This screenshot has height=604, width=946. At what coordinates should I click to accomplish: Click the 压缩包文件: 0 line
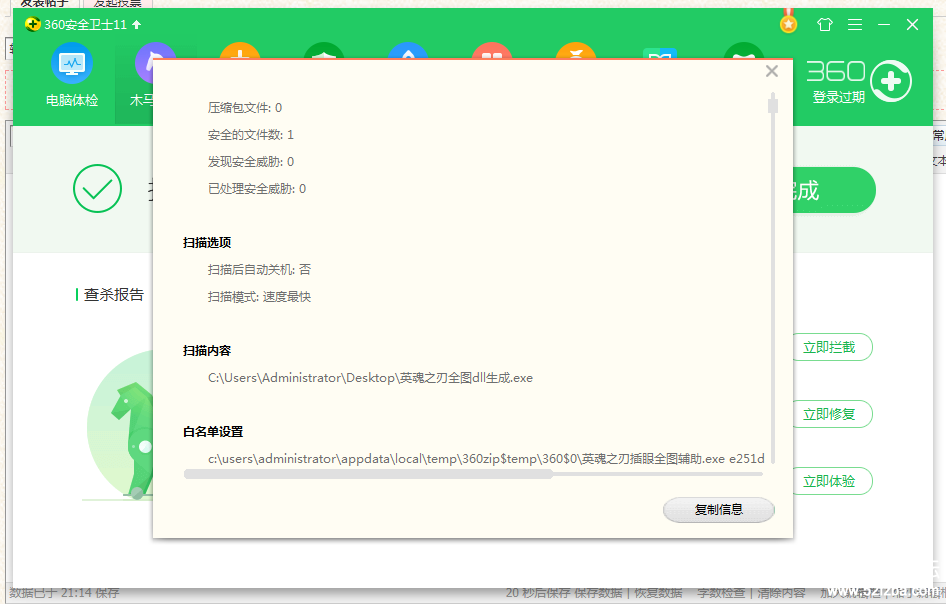click(245, 107)
